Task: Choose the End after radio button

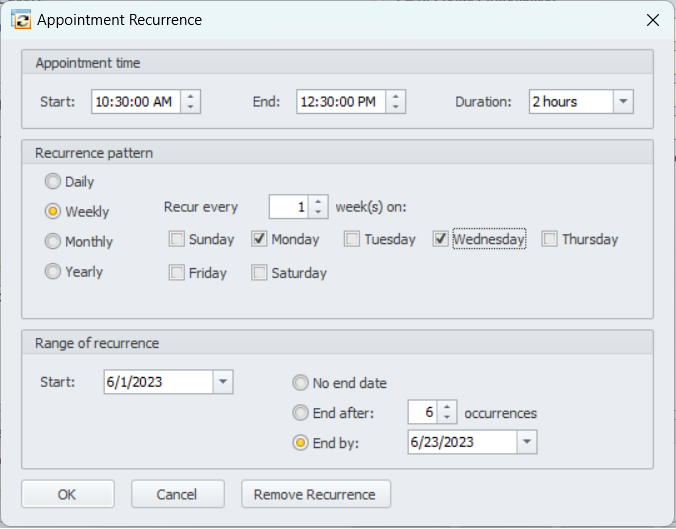Action: [300, 412]
